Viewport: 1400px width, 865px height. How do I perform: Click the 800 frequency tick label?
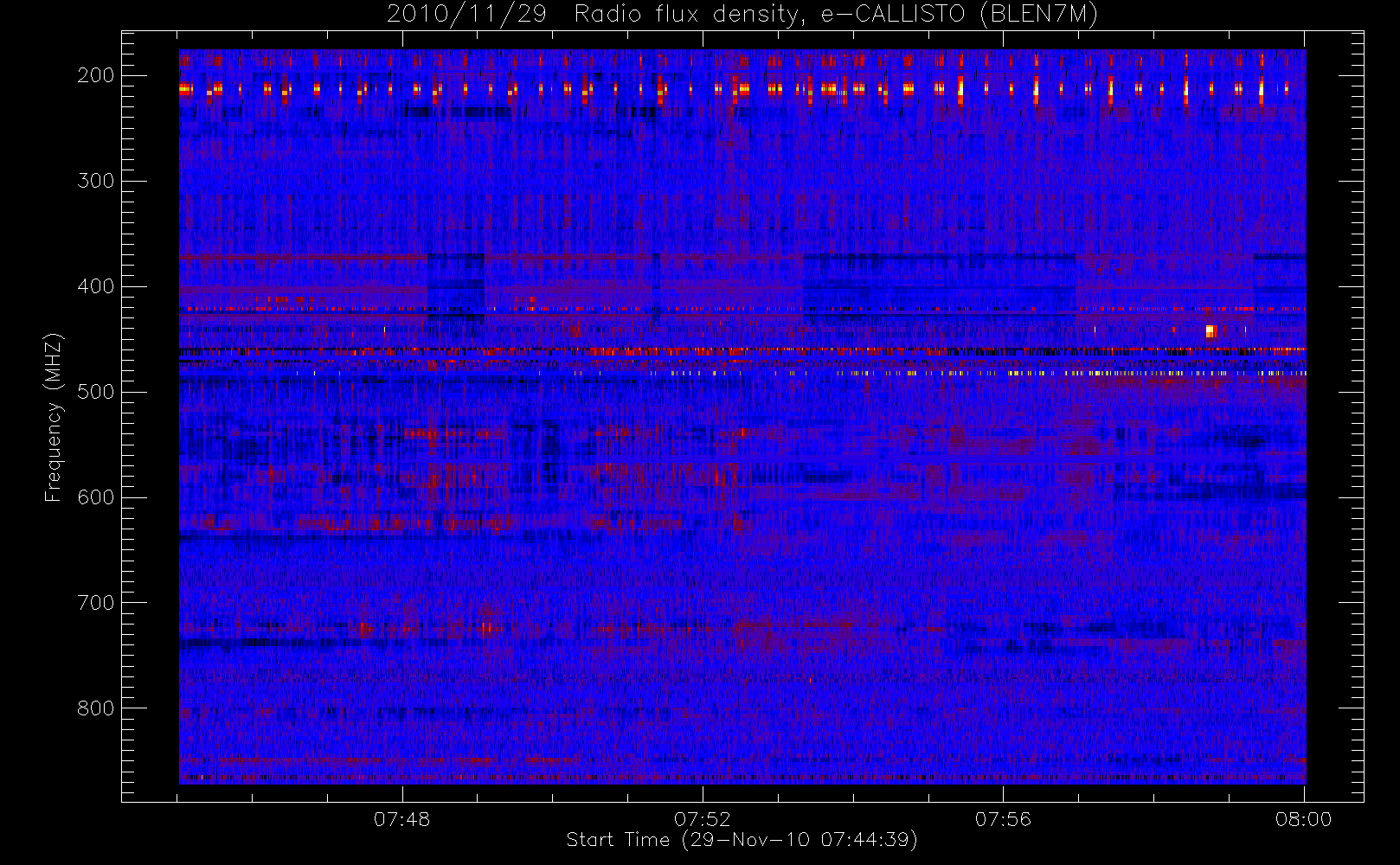click(x=95, y=708)
